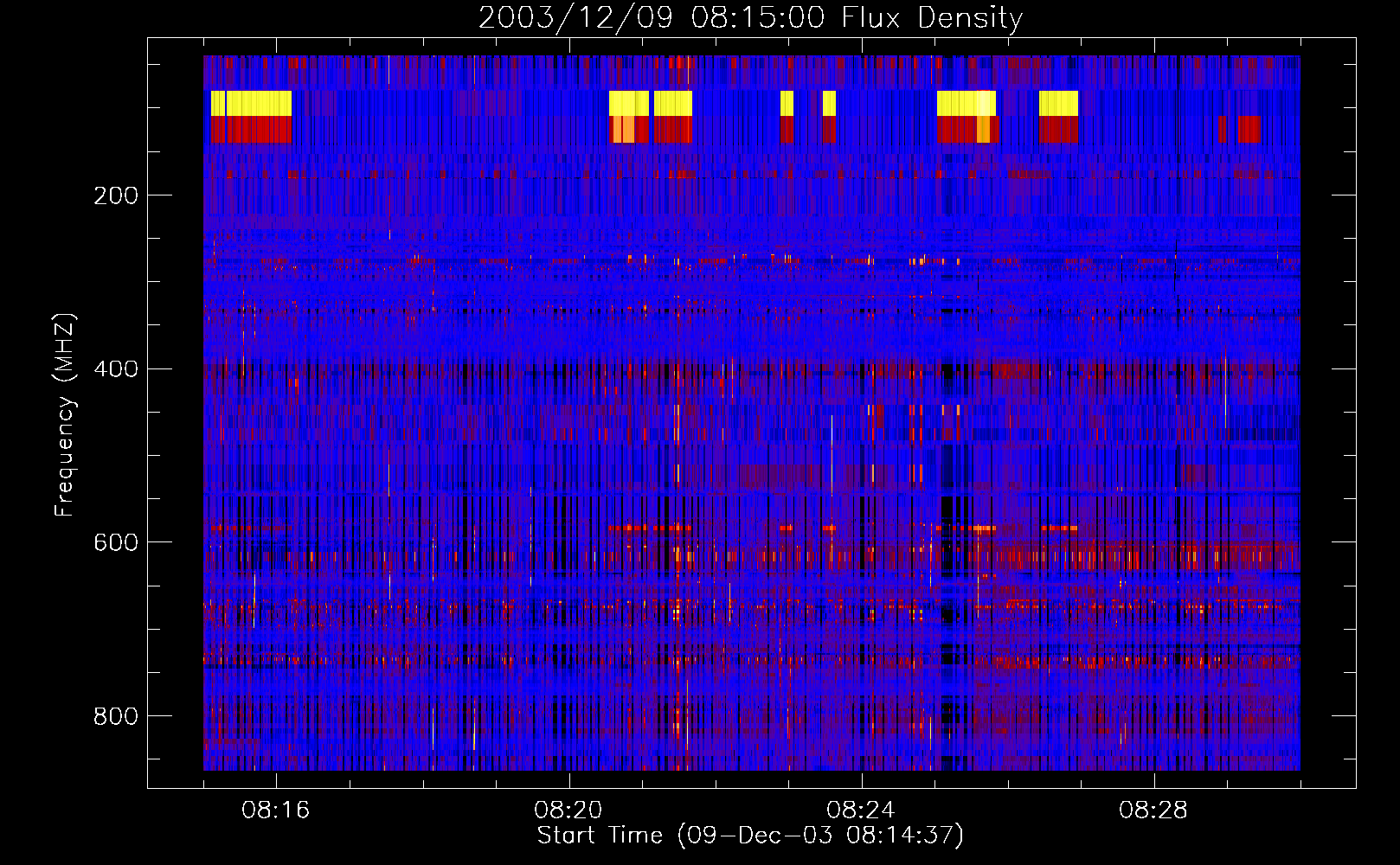
Task: Click the 'Start Time (09-Dec-03 08:14:37)' axis label
Action: [x=750, y=836]
